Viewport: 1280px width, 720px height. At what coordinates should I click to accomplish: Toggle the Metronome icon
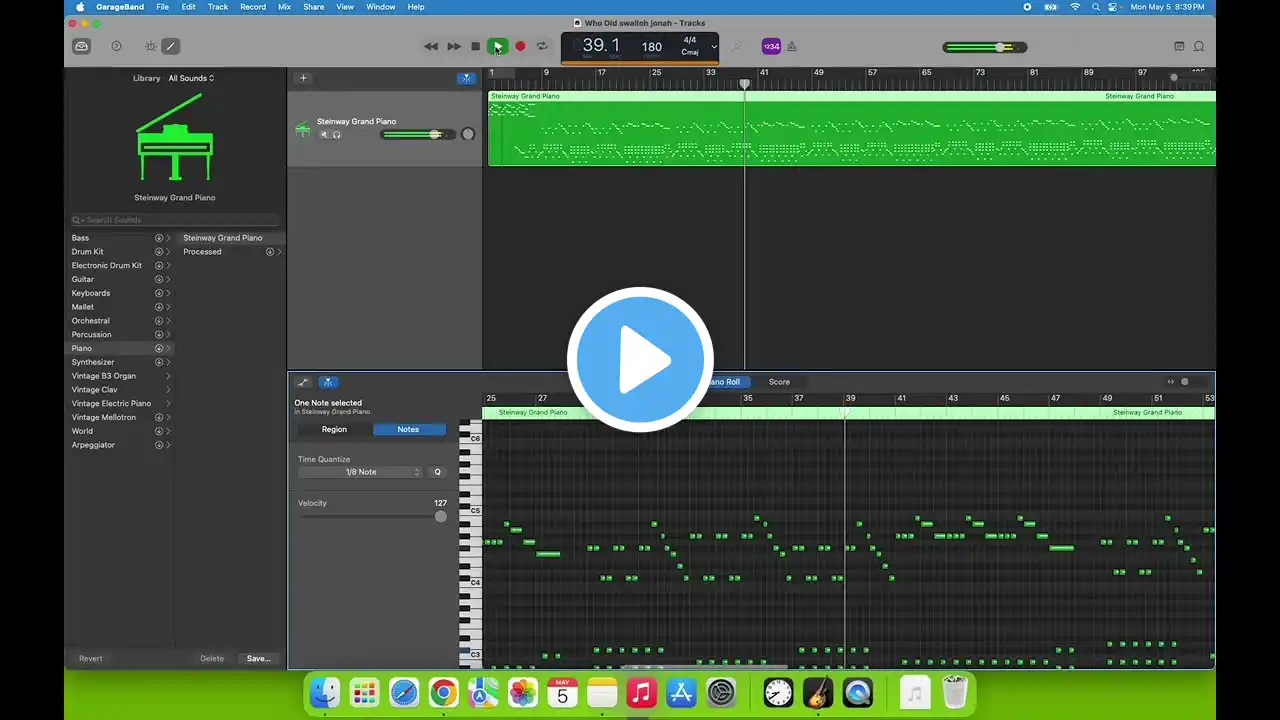point(792,46)
